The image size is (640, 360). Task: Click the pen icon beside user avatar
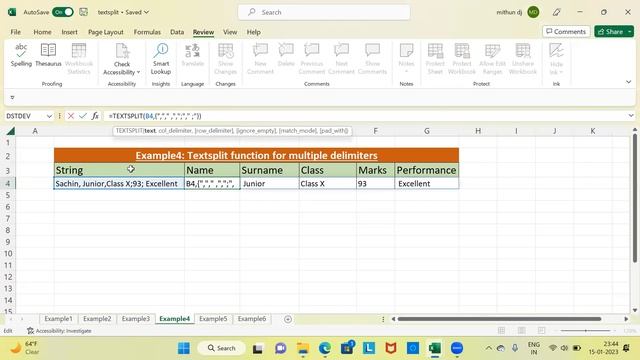(556, 12)
